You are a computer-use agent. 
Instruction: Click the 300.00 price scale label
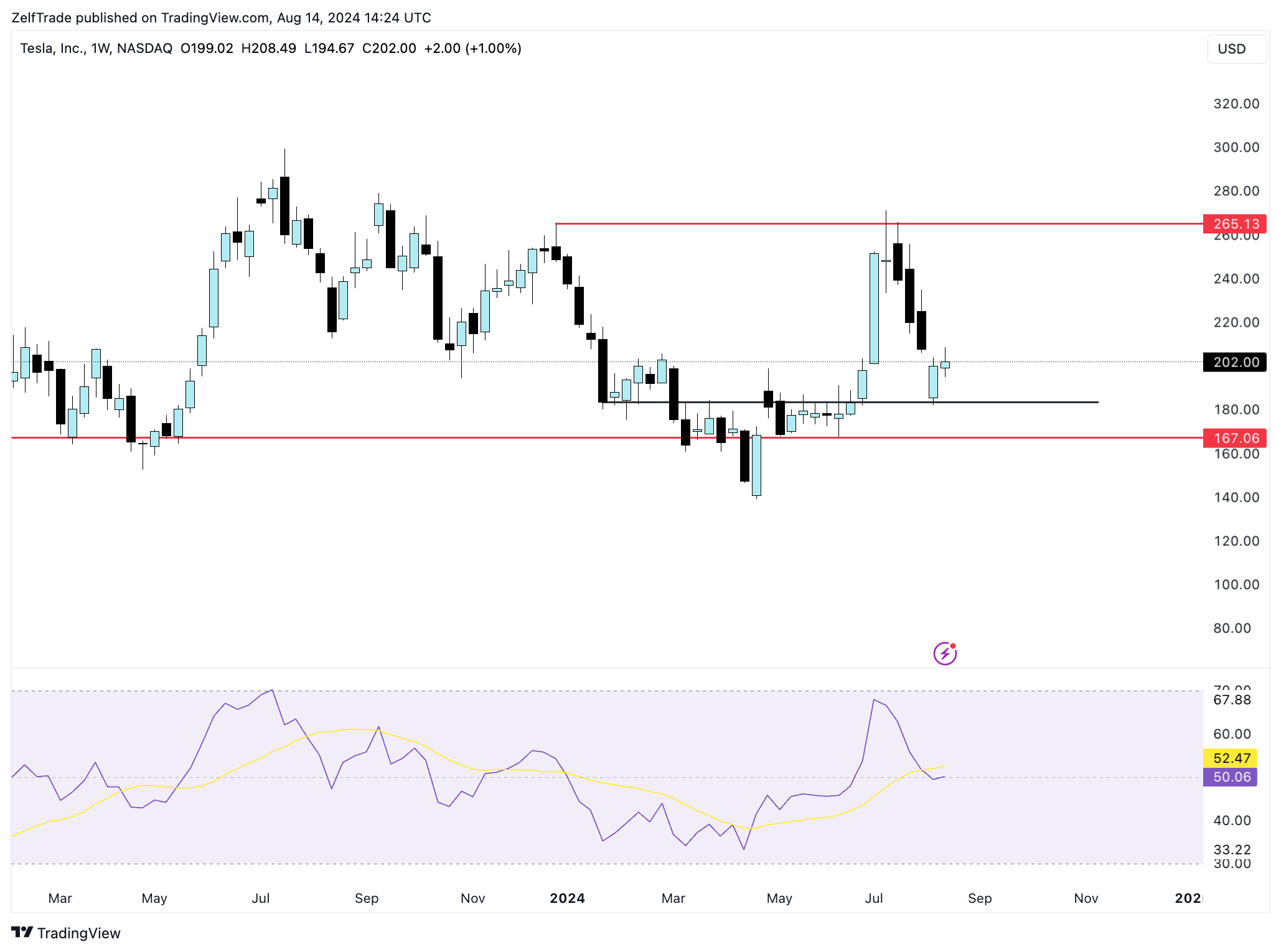coord(1236,147)
